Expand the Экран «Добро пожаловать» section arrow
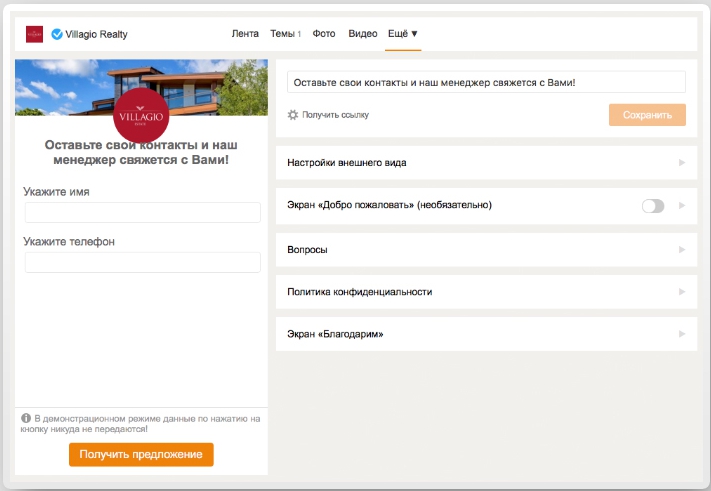 coord(682,205)
